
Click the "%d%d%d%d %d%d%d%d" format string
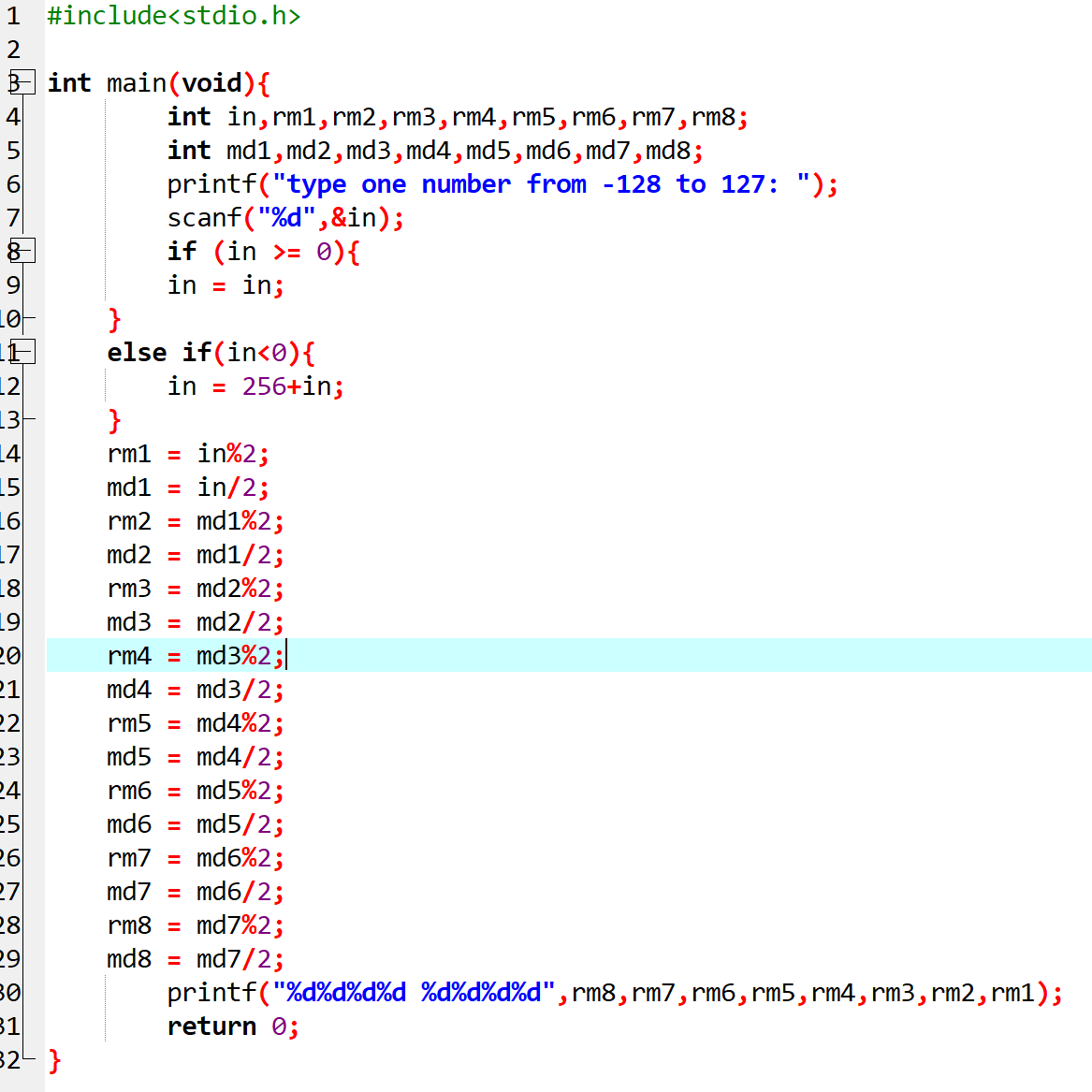point(414,993)
